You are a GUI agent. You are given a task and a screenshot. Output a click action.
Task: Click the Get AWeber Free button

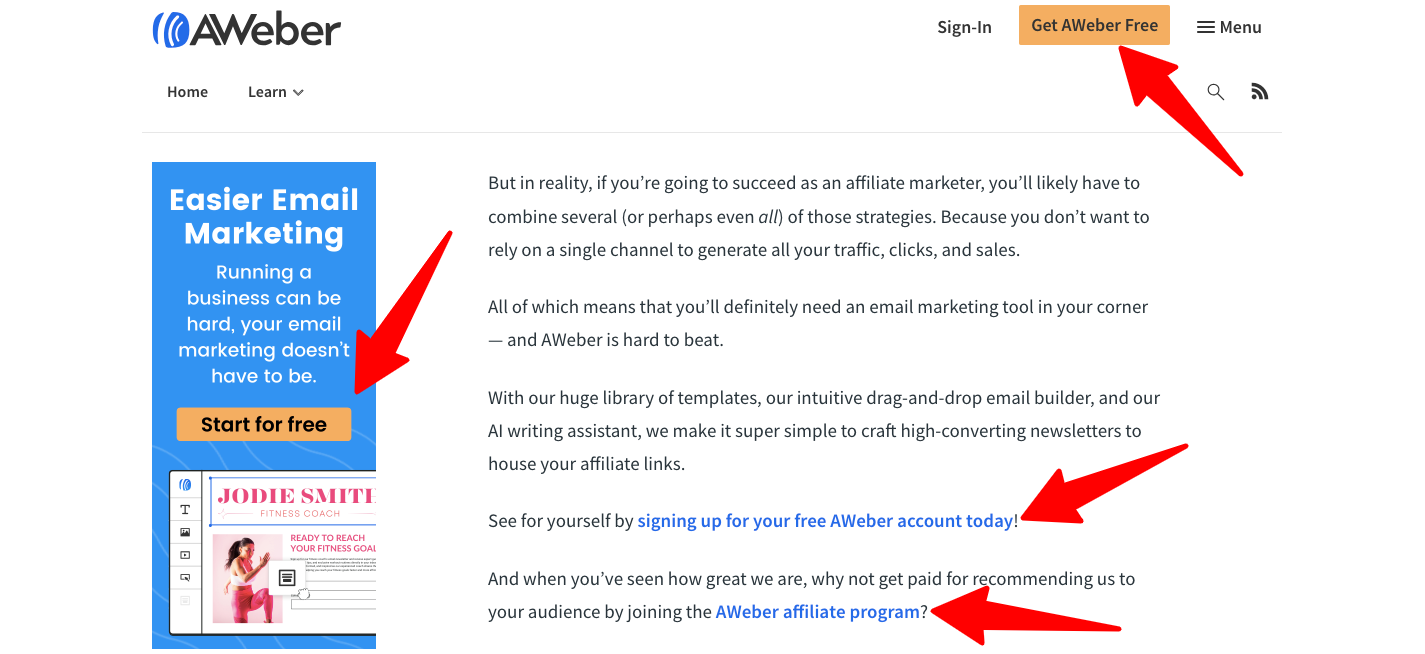tap(1094, 25)
